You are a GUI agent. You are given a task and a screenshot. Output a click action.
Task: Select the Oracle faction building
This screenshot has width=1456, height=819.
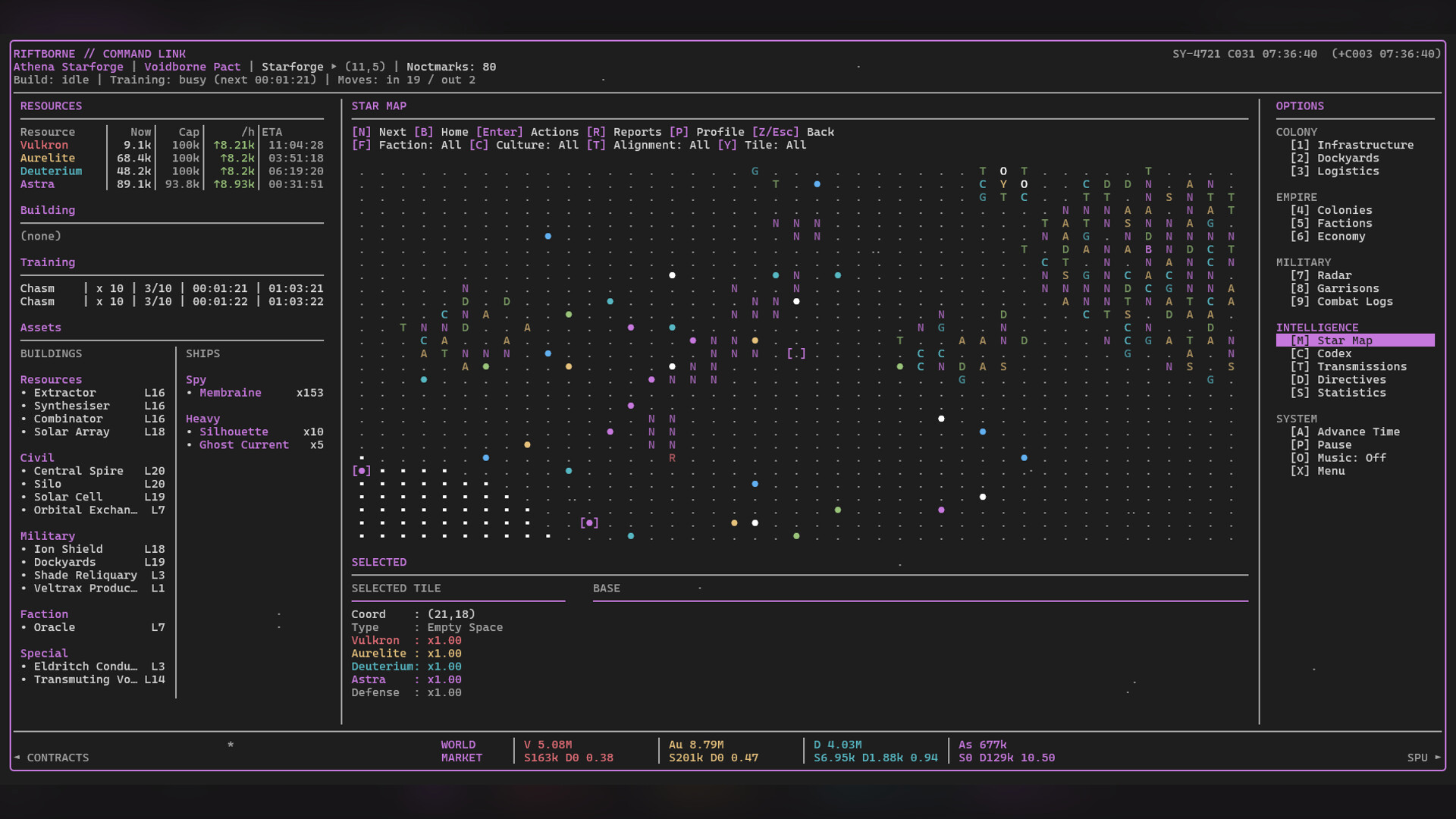(x=93, y=627)
